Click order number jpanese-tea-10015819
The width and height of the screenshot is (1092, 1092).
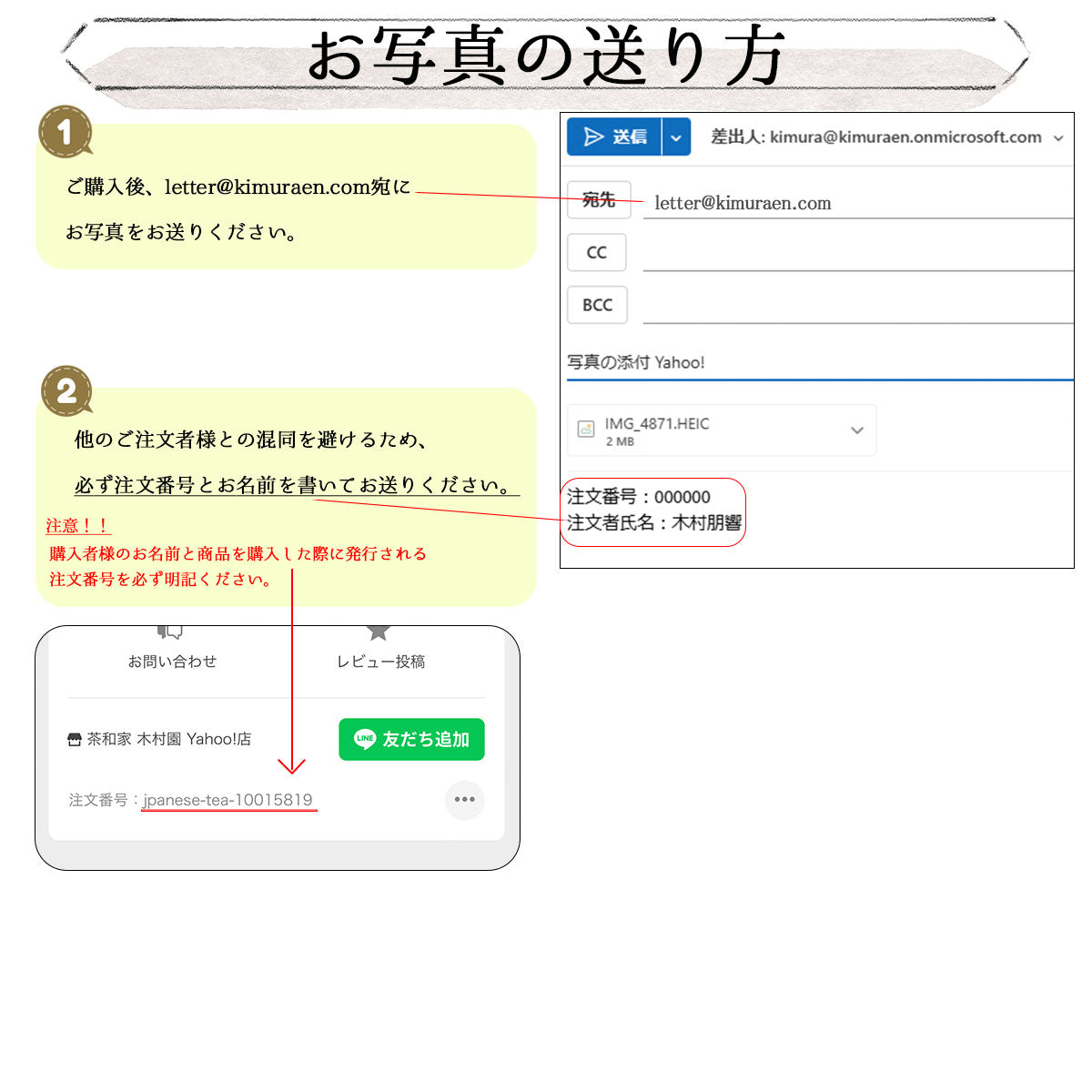pos(227,800)
